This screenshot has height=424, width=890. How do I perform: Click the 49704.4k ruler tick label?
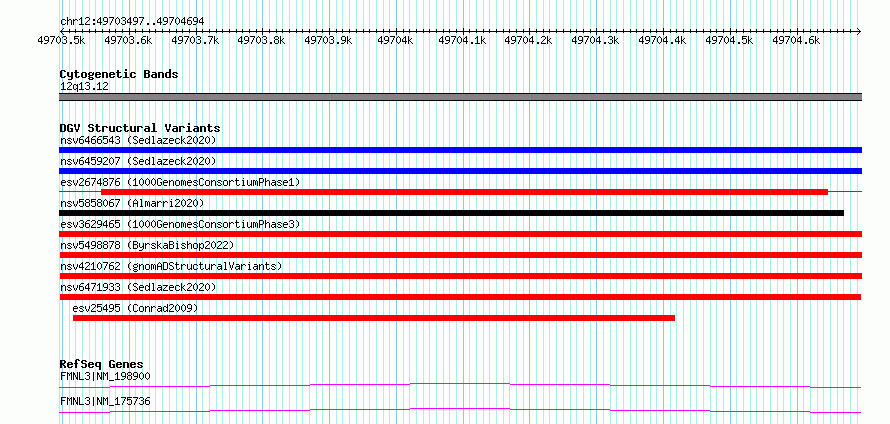point(662,40)
